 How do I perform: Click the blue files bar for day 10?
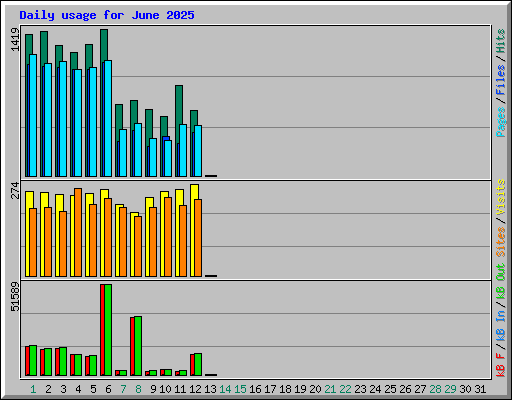[x=166, y=138]
